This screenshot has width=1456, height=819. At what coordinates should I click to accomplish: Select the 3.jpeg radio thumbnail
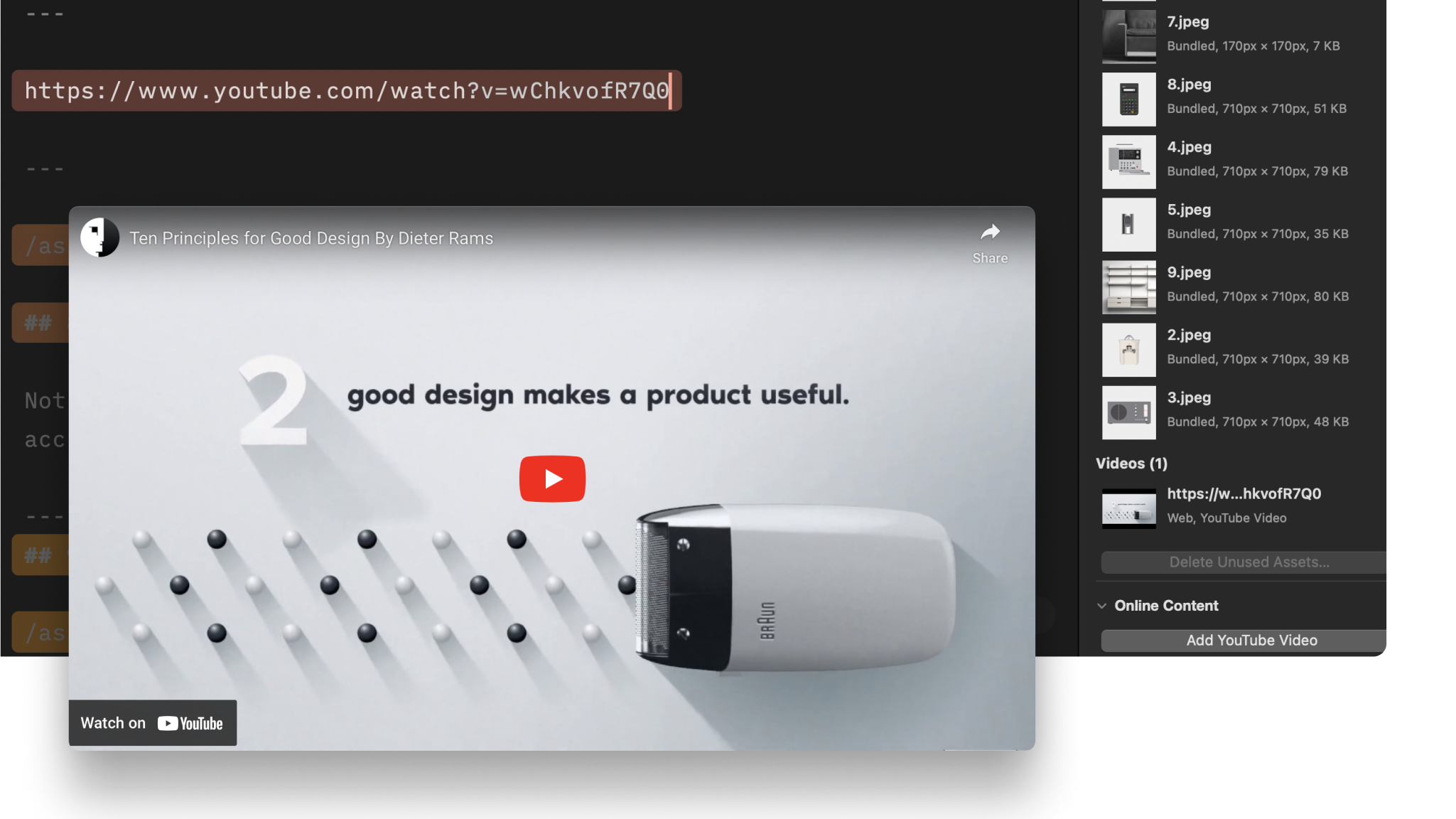click(x=1128, y=412)
